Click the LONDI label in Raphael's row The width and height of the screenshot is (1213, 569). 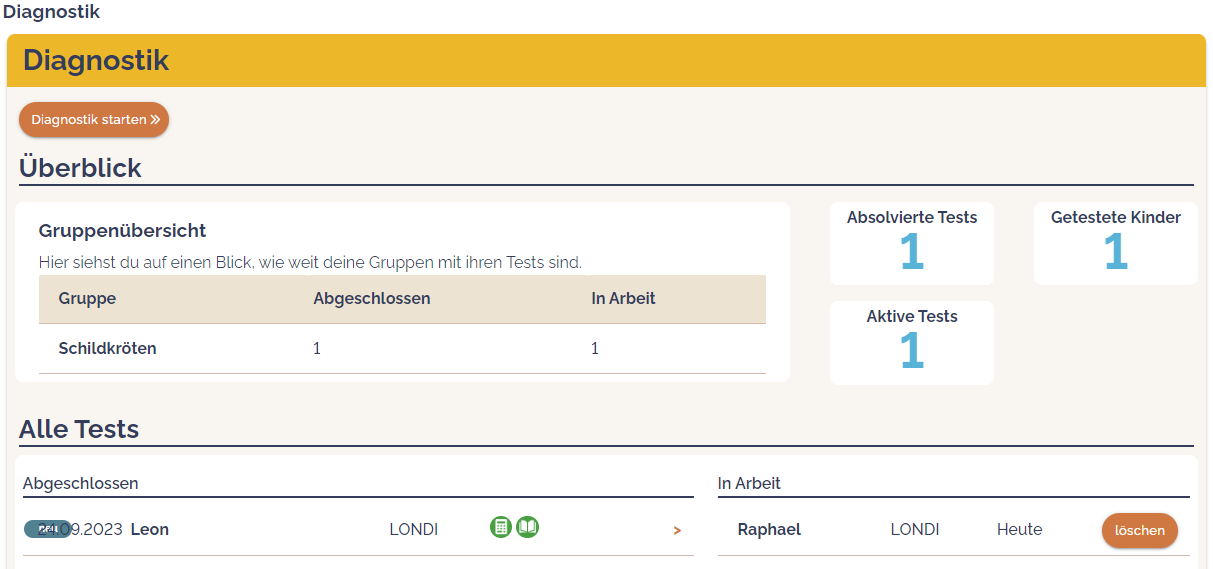pyautogui.click(x=915, y=530)
